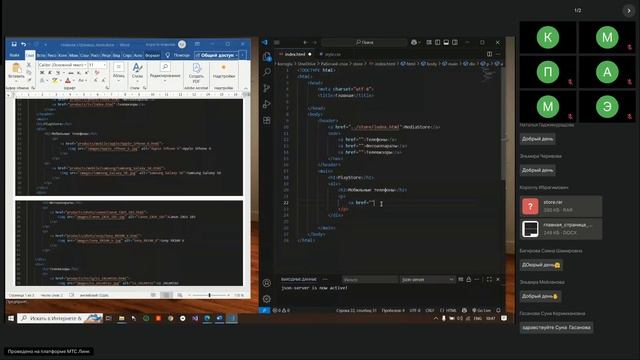Open the File (Файл) tab in Word
The height and width of the screenshot is (360, 640).
pyautogui.click(x=15, y=55)
